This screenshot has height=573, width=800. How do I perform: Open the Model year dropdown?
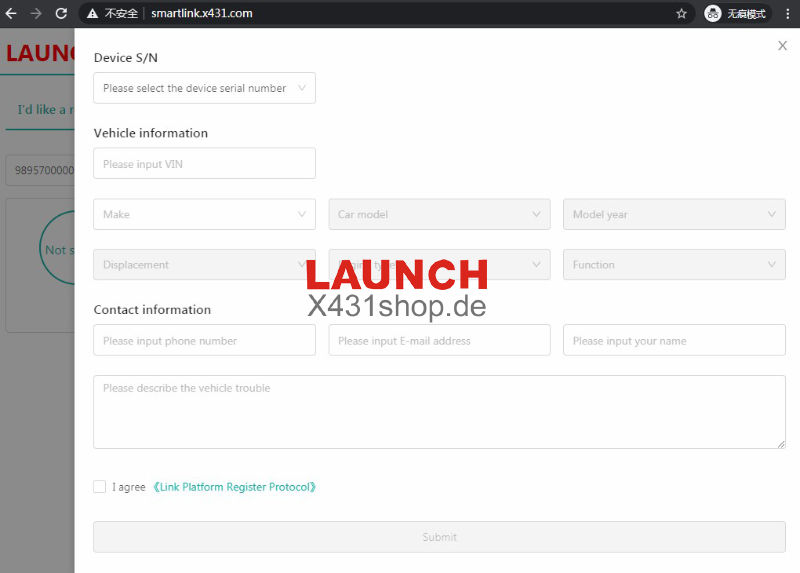[x=673, y=214]
